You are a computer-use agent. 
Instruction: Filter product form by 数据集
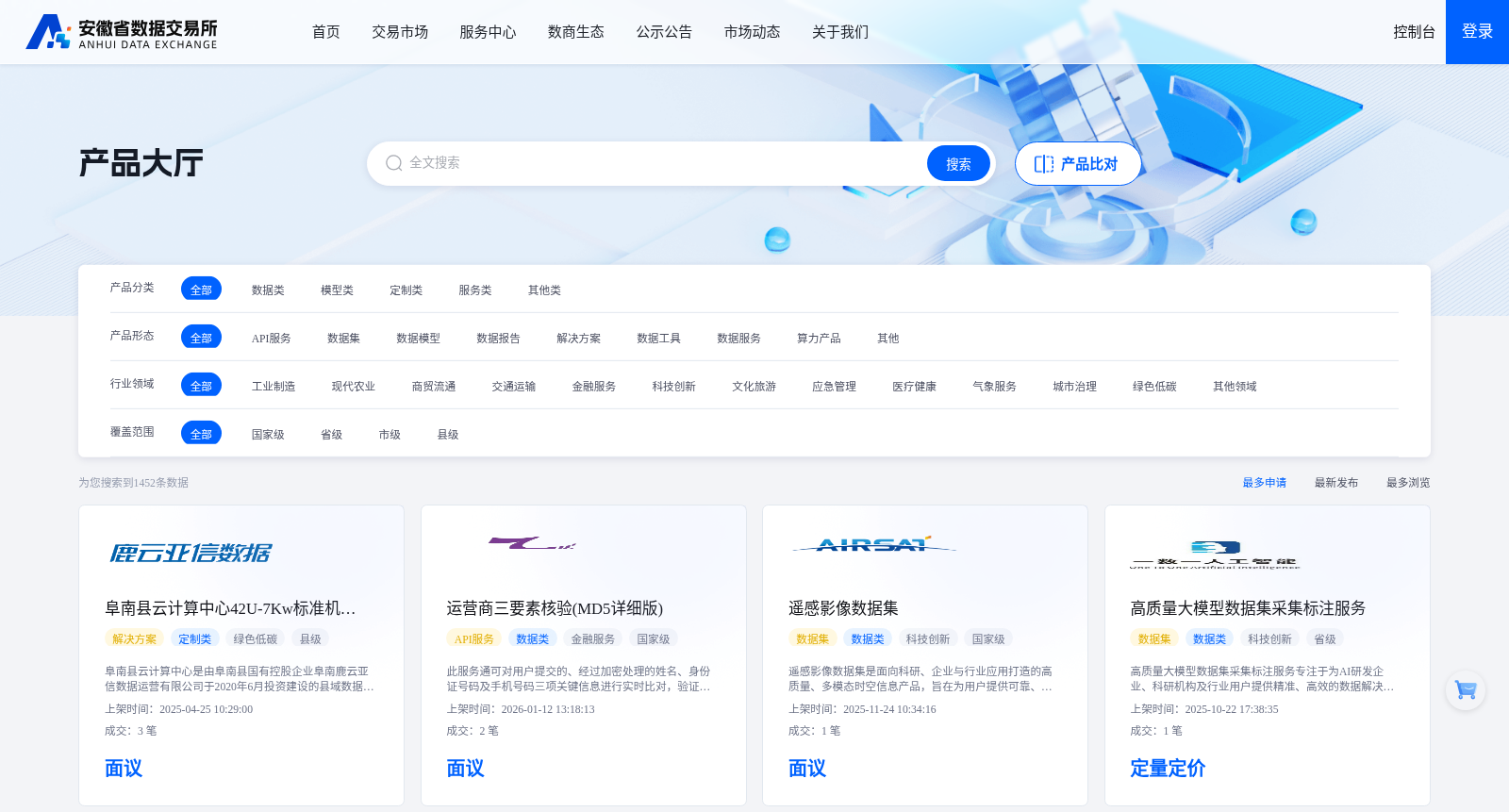343,338
